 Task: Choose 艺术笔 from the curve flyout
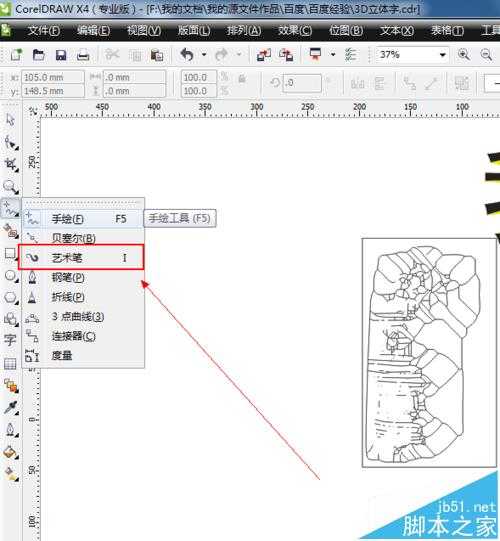[81, 257]
